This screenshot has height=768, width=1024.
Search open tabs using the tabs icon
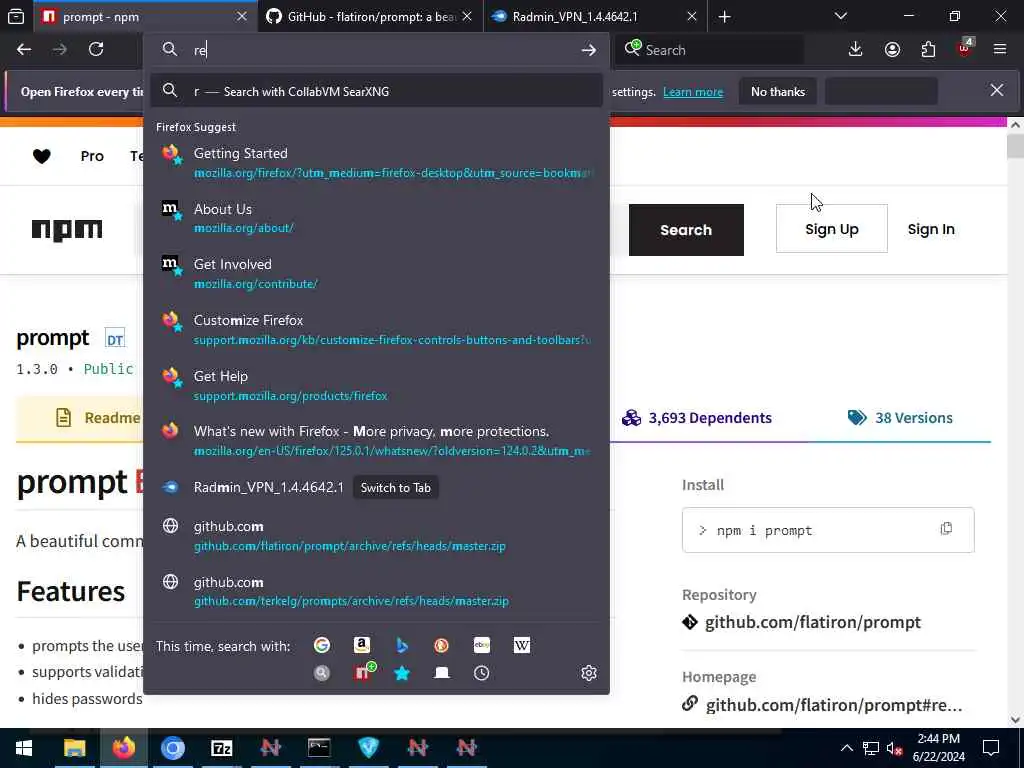(x=442, y=673)
